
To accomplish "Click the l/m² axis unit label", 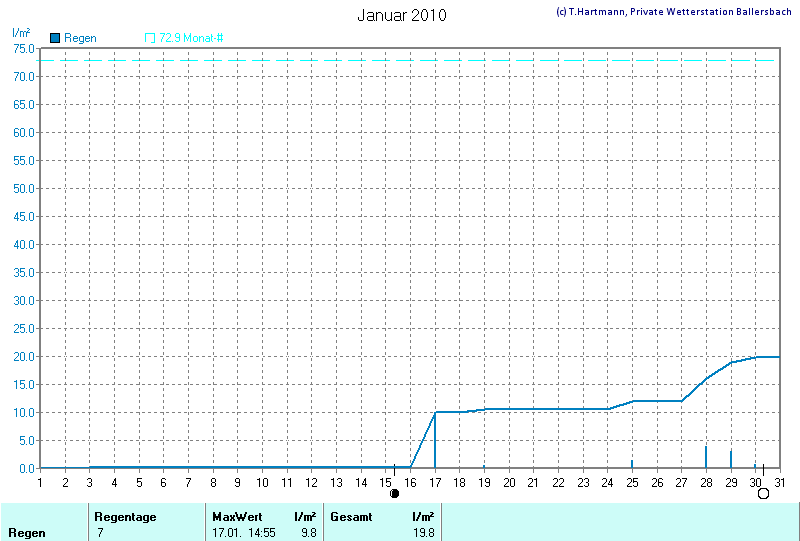I will pos(21,33).
